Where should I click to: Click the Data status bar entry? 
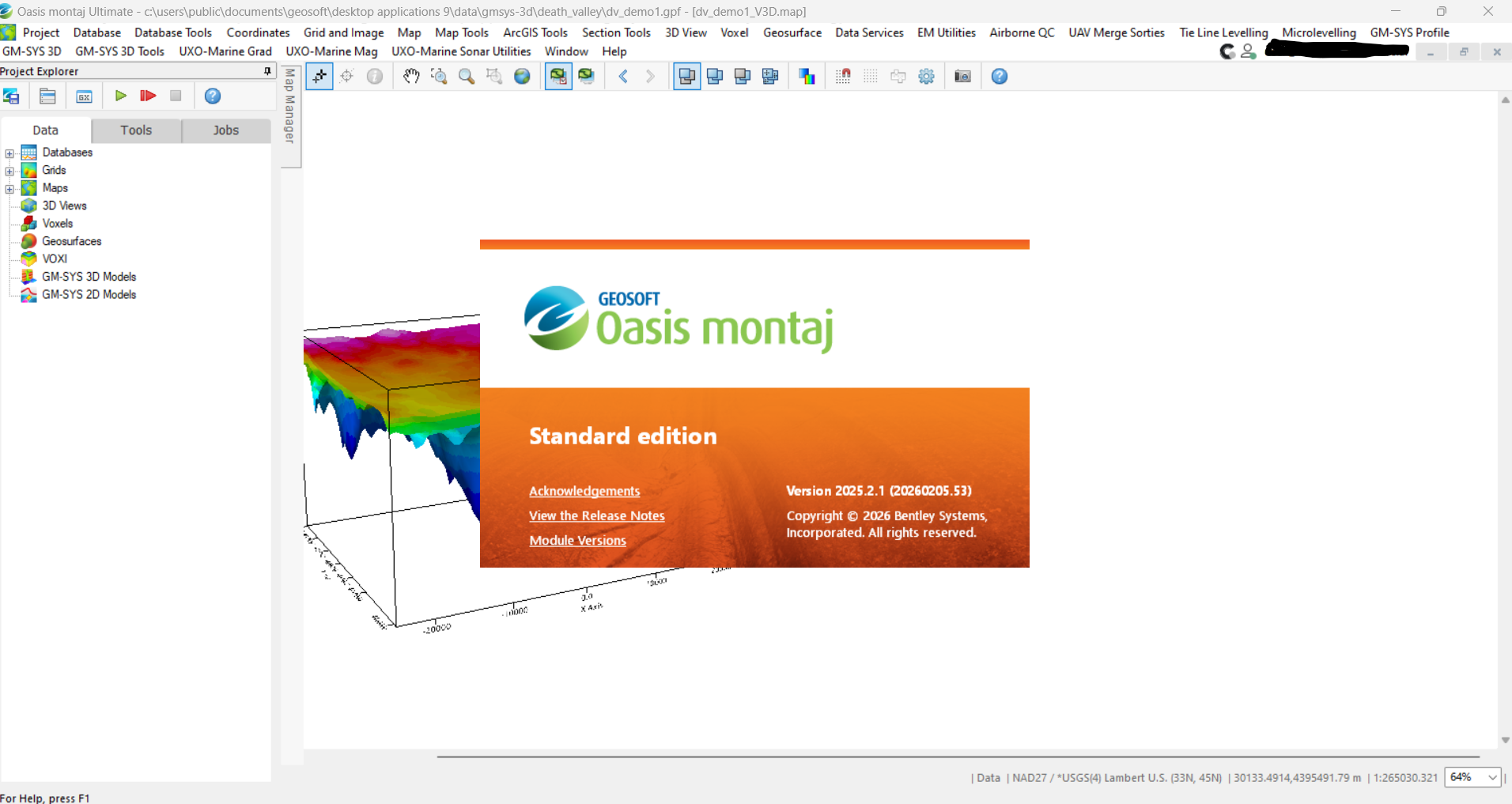(988, 778)
